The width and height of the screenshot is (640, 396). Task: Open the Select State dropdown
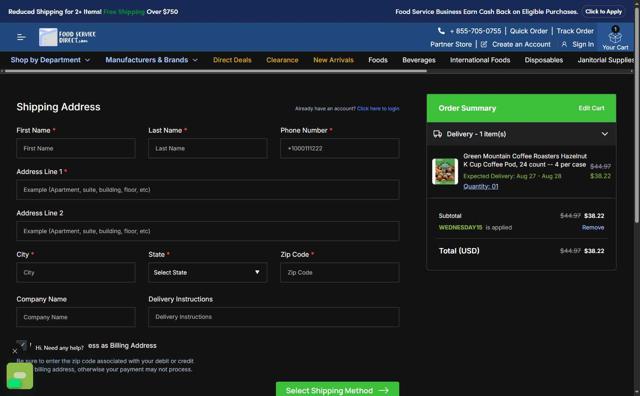[x=208, y=272]
